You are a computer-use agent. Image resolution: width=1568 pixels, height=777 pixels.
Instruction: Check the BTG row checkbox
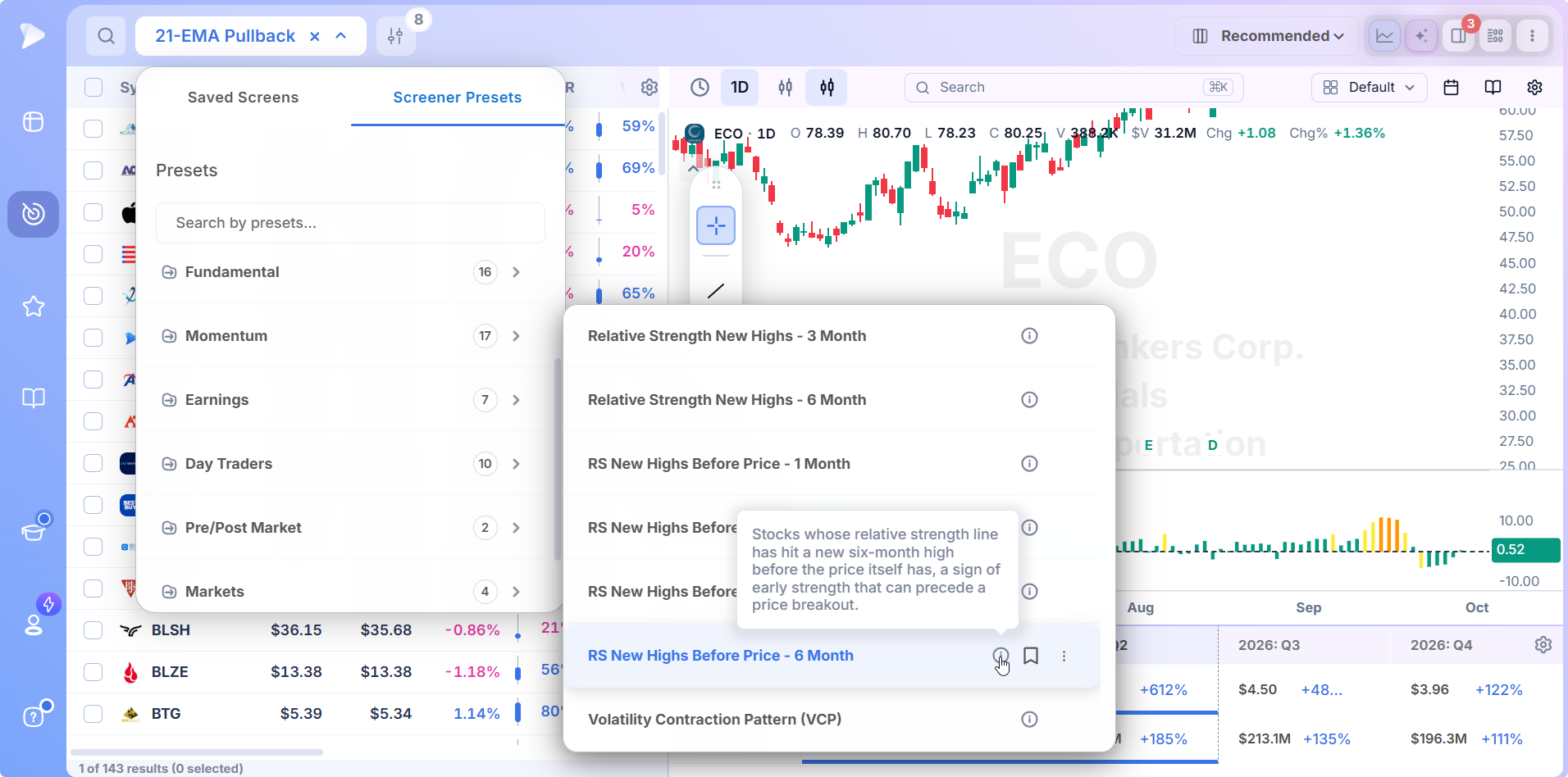[x=93, y=714]
